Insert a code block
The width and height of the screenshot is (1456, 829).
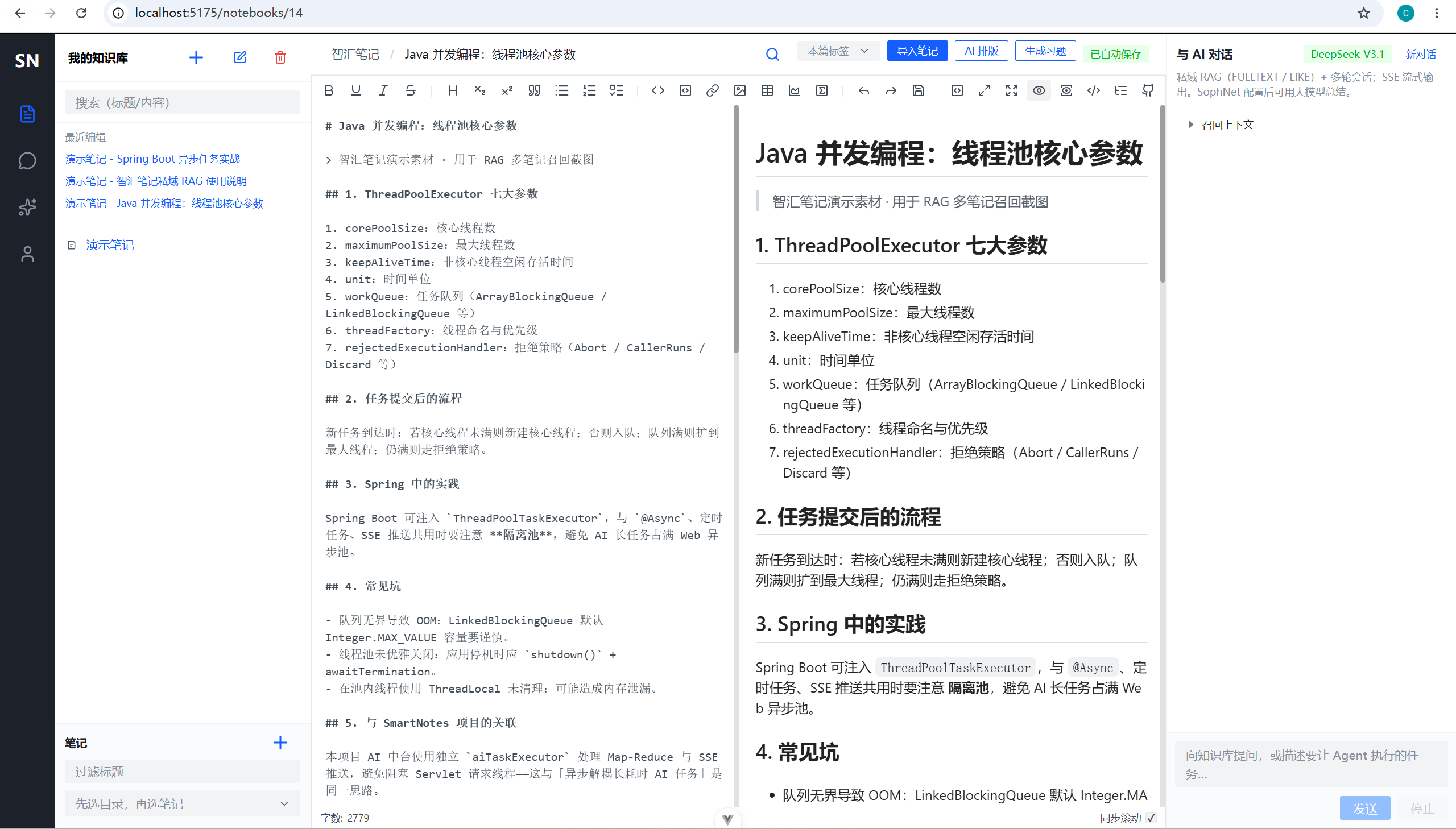tap(685, 90)
